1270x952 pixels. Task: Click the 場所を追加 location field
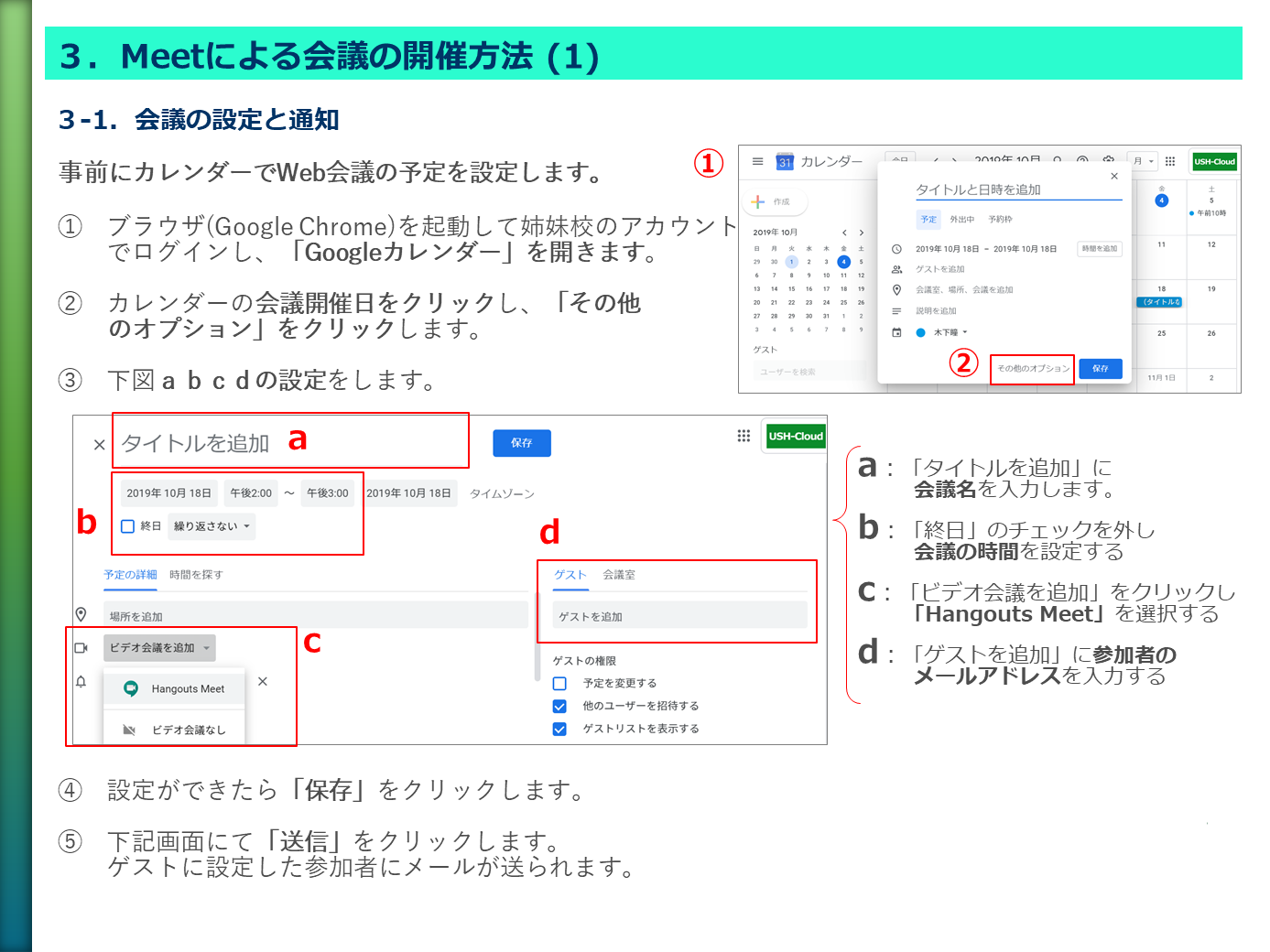tap(316, 615)
